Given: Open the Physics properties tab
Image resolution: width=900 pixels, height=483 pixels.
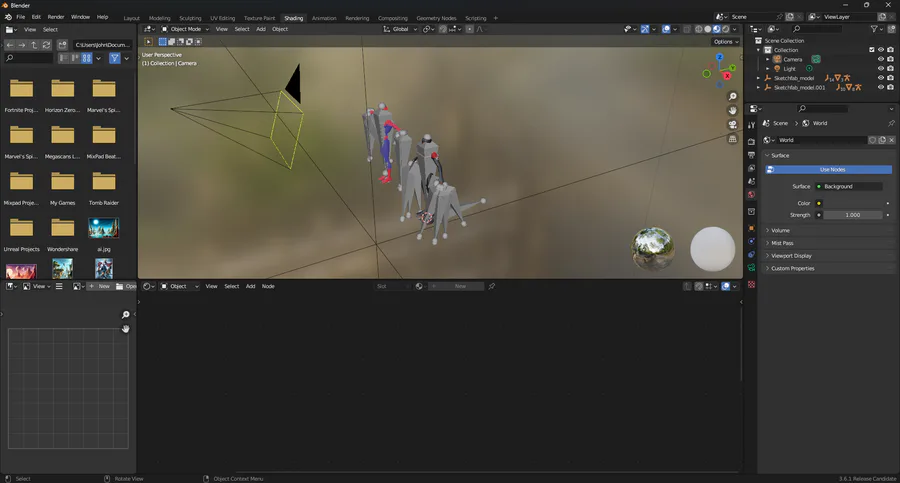Looking at the screenshot, I should pos(751,241).
